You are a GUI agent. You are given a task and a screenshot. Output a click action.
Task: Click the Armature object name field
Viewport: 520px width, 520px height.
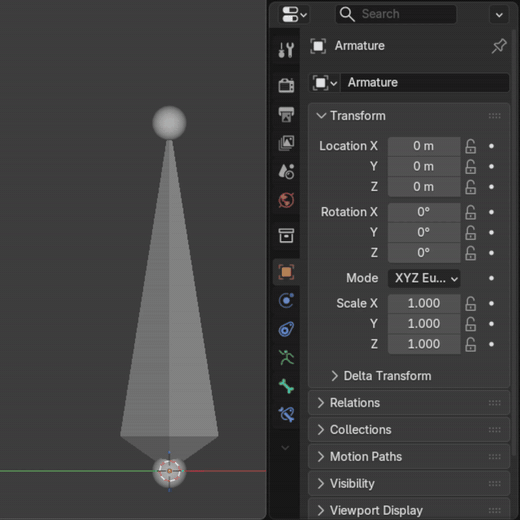coord(425,83)
